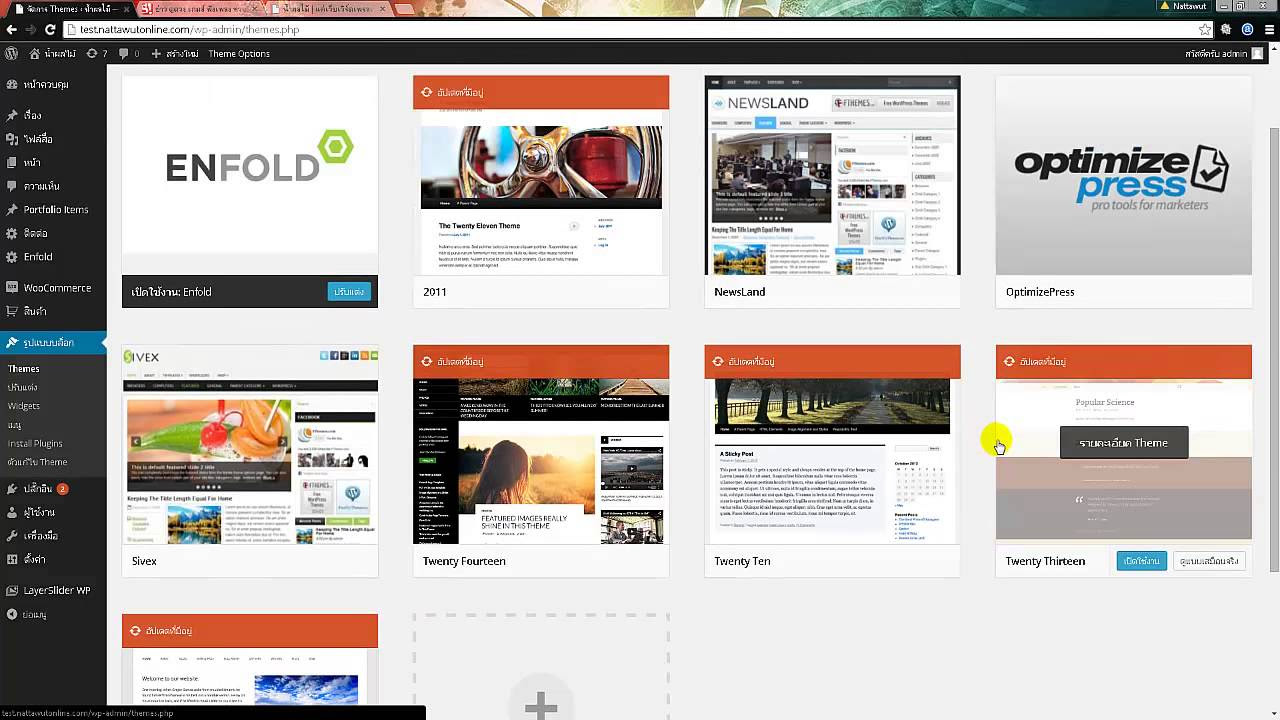Bookmark the page with star icon
This screenshot has width=1280, height=720.
tap(1205, 29)
